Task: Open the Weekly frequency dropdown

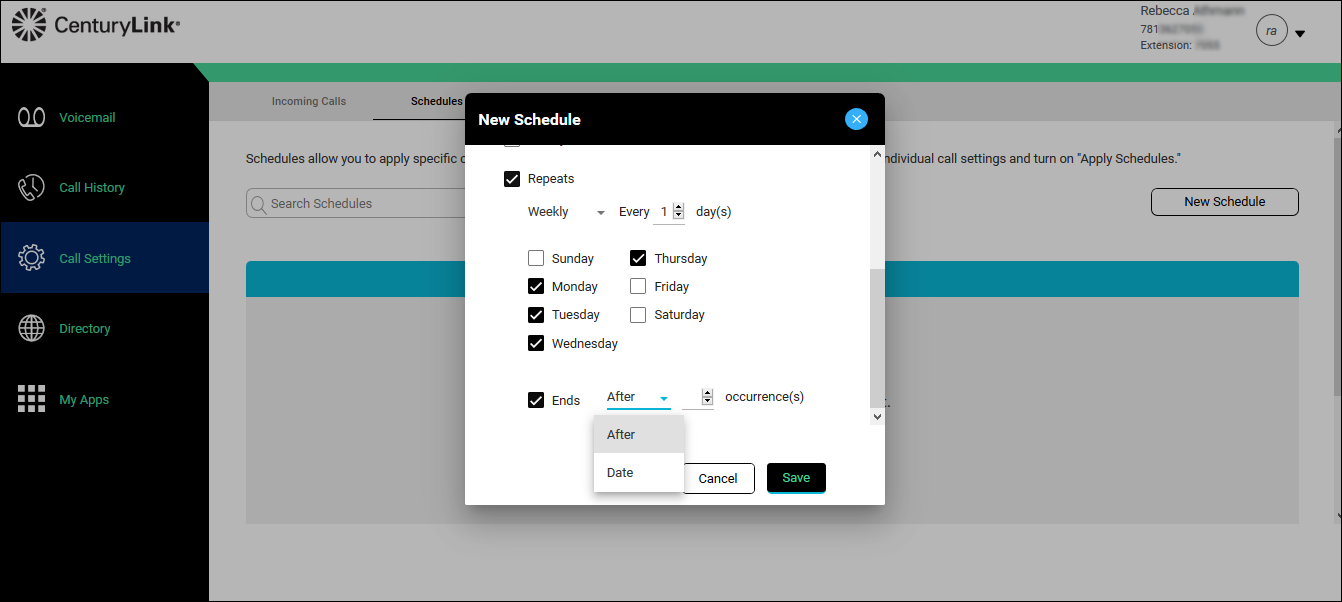Action: tap(566, 212)
